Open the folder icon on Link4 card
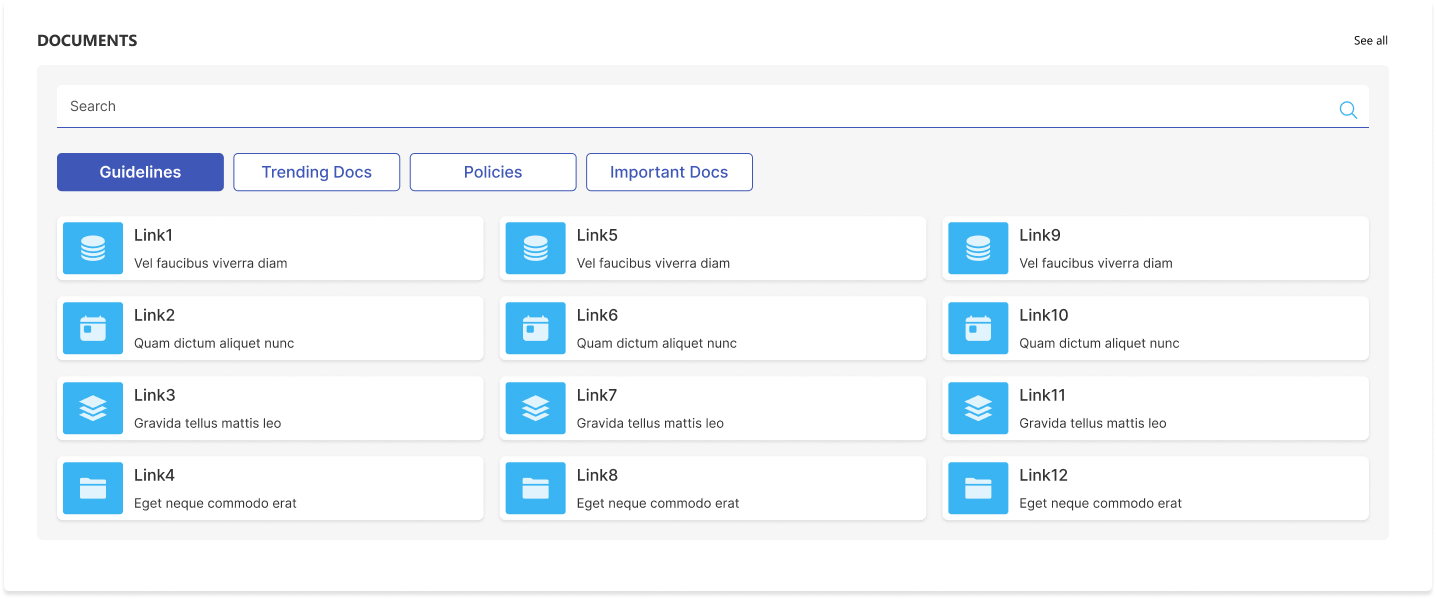 (92, 488)
